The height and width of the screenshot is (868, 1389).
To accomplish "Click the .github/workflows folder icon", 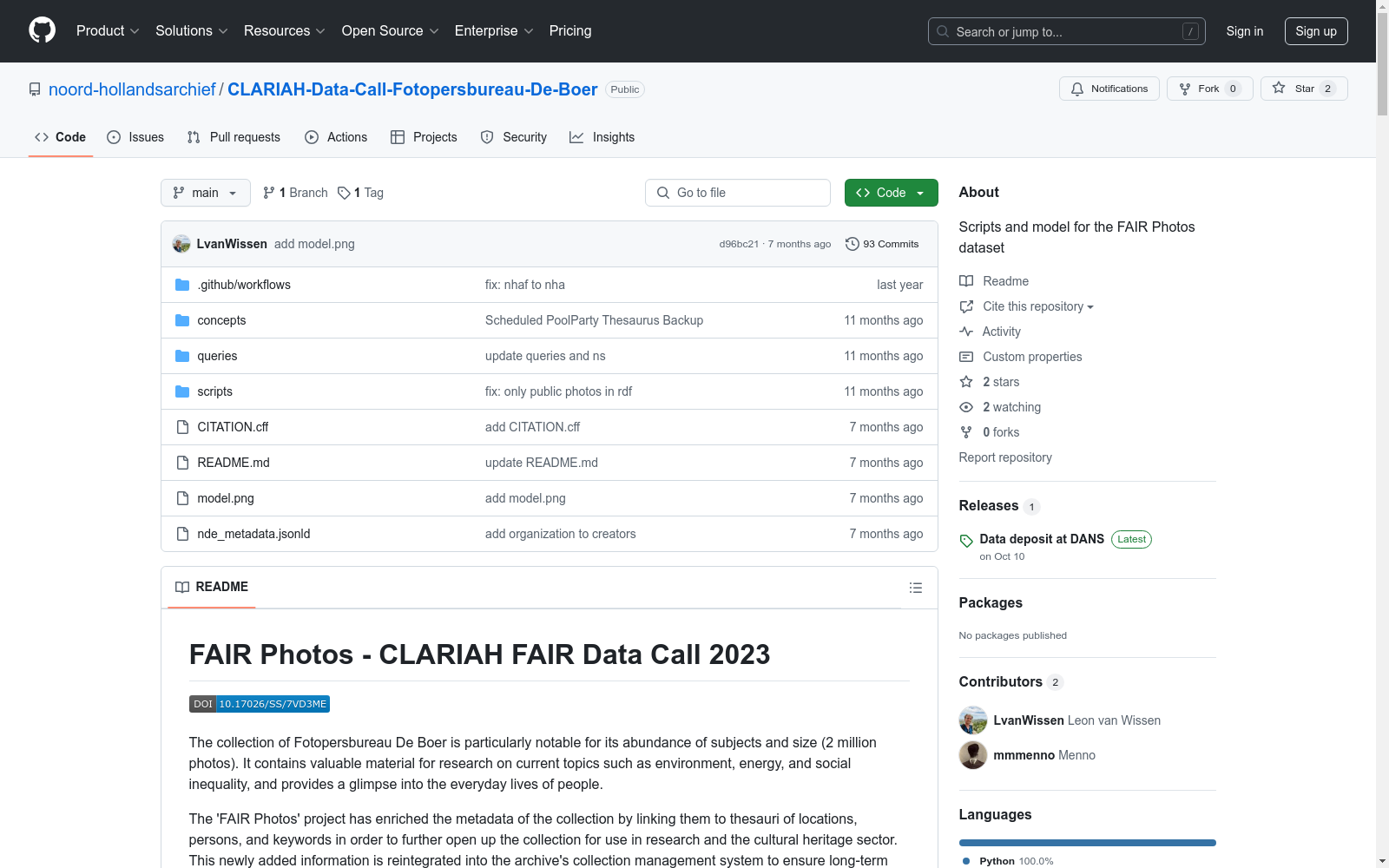I will tap(182, 285).
